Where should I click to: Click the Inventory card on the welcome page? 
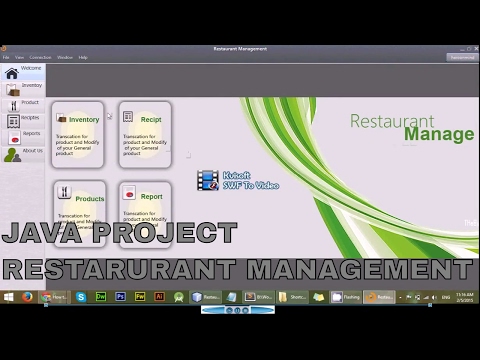(x=78, y=135)
